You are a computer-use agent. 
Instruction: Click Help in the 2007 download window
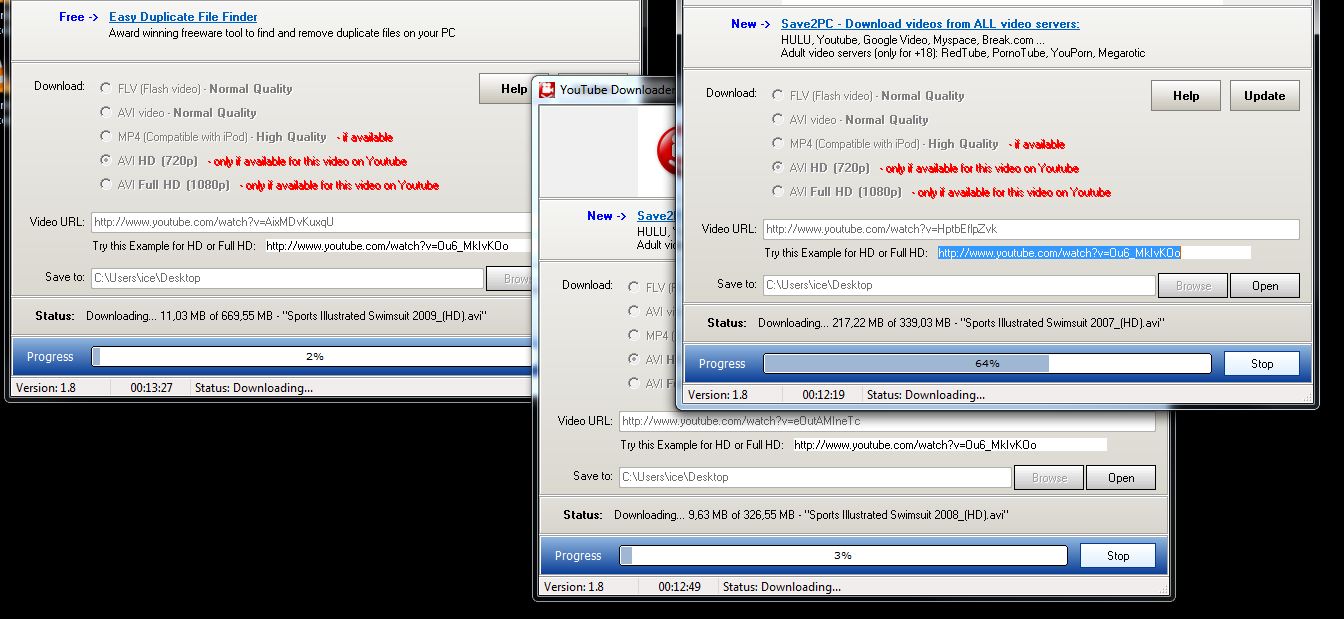coord(1186,96)
